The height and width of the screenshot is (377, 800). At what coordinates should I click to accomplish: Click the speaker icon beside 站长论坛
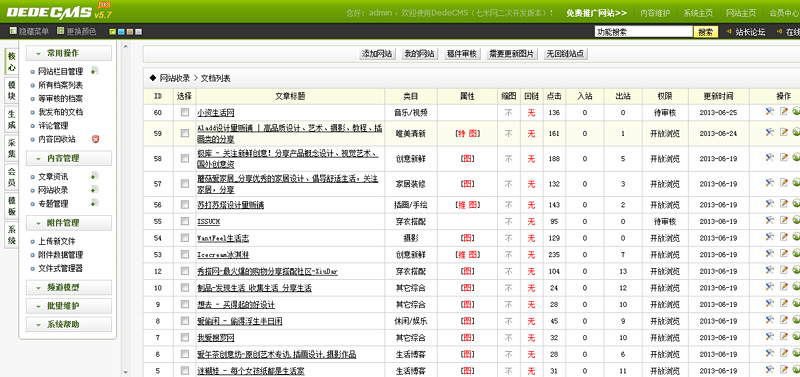(729, 32)
